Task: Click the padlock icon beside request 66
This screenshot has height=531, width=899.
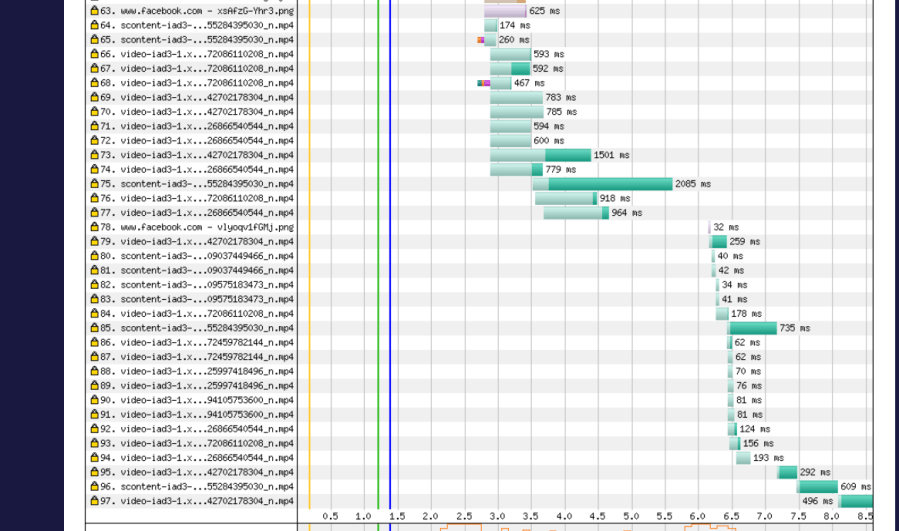Action: 94,54
